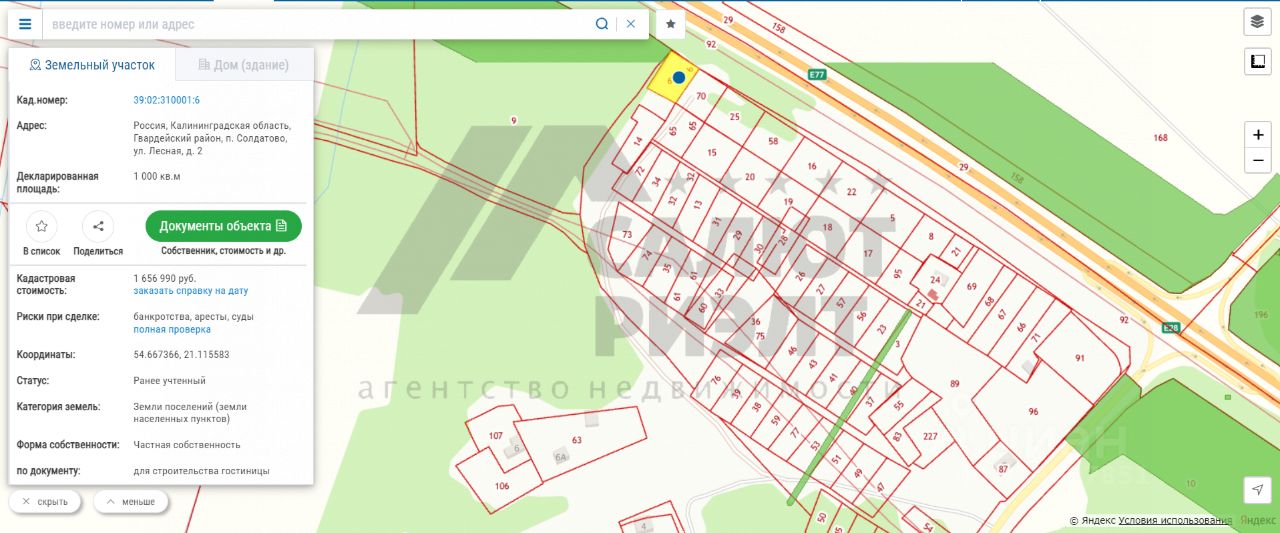Locate my position on map
This screenshot has height=533, width=1280.
coord(1257,489)
